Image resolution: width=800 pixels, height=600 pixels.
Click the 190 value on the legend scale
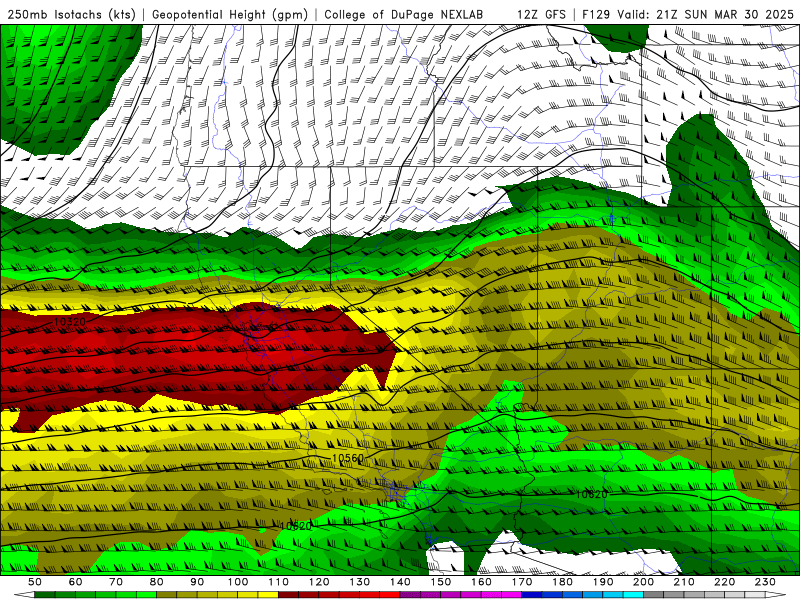coord(603,582)
